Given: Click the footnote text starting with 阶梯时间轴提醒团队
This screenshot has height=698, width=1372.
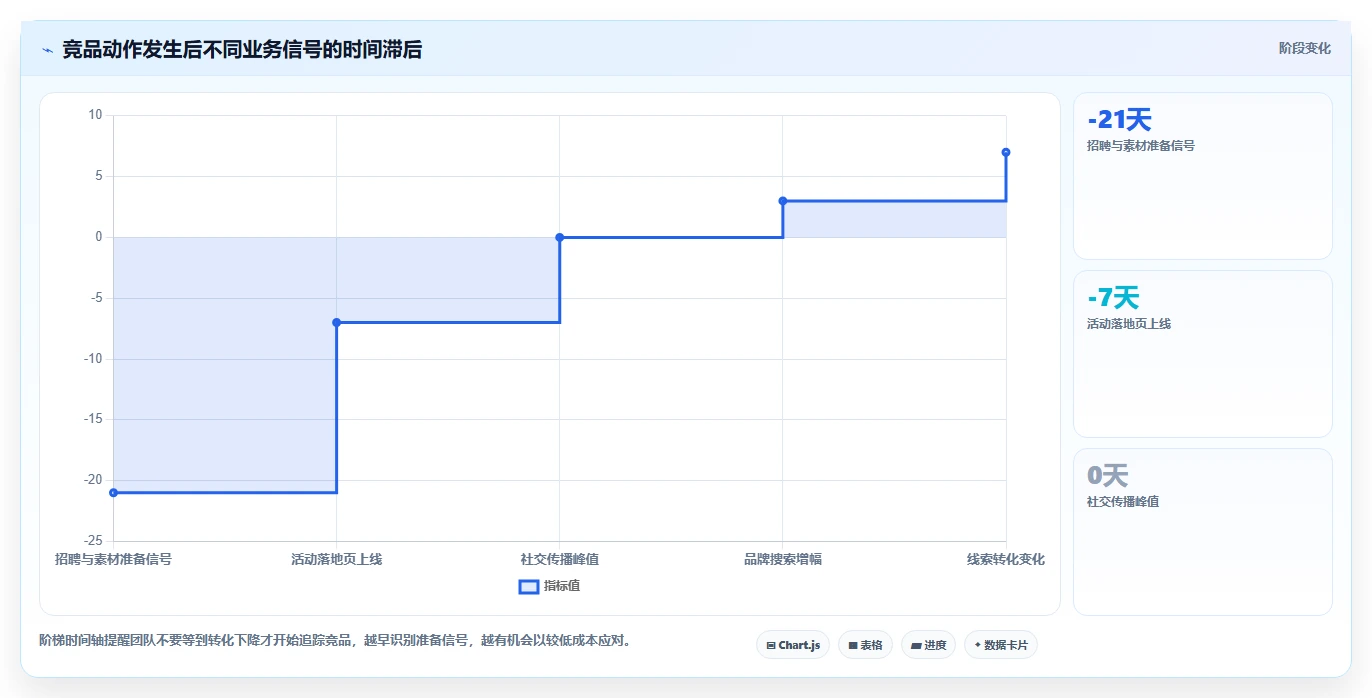Looking at the screenshot, I should [x=337, y=640].
